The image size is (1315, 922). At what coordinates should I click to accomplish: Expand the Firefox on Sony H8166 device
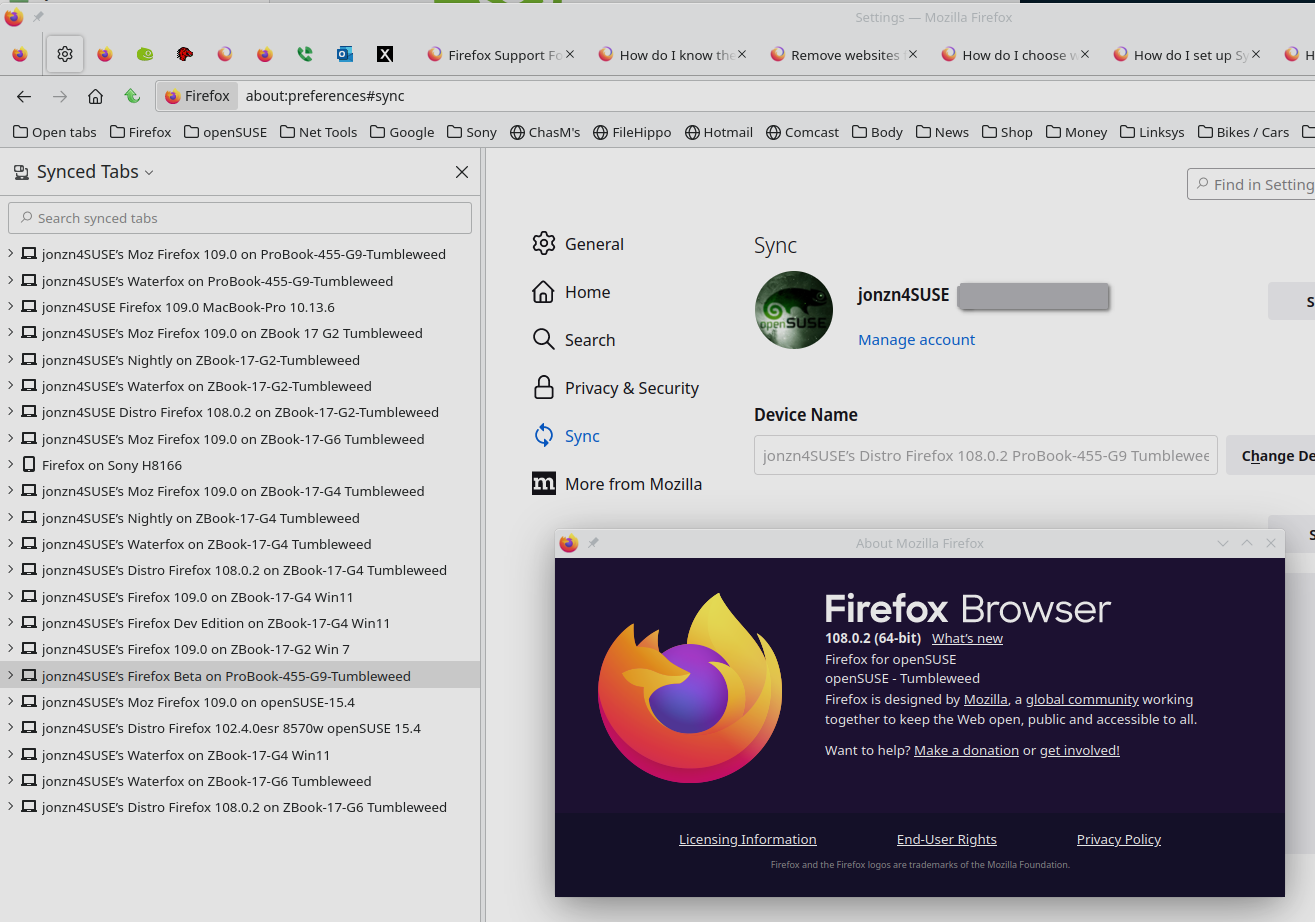coord(11,465)
